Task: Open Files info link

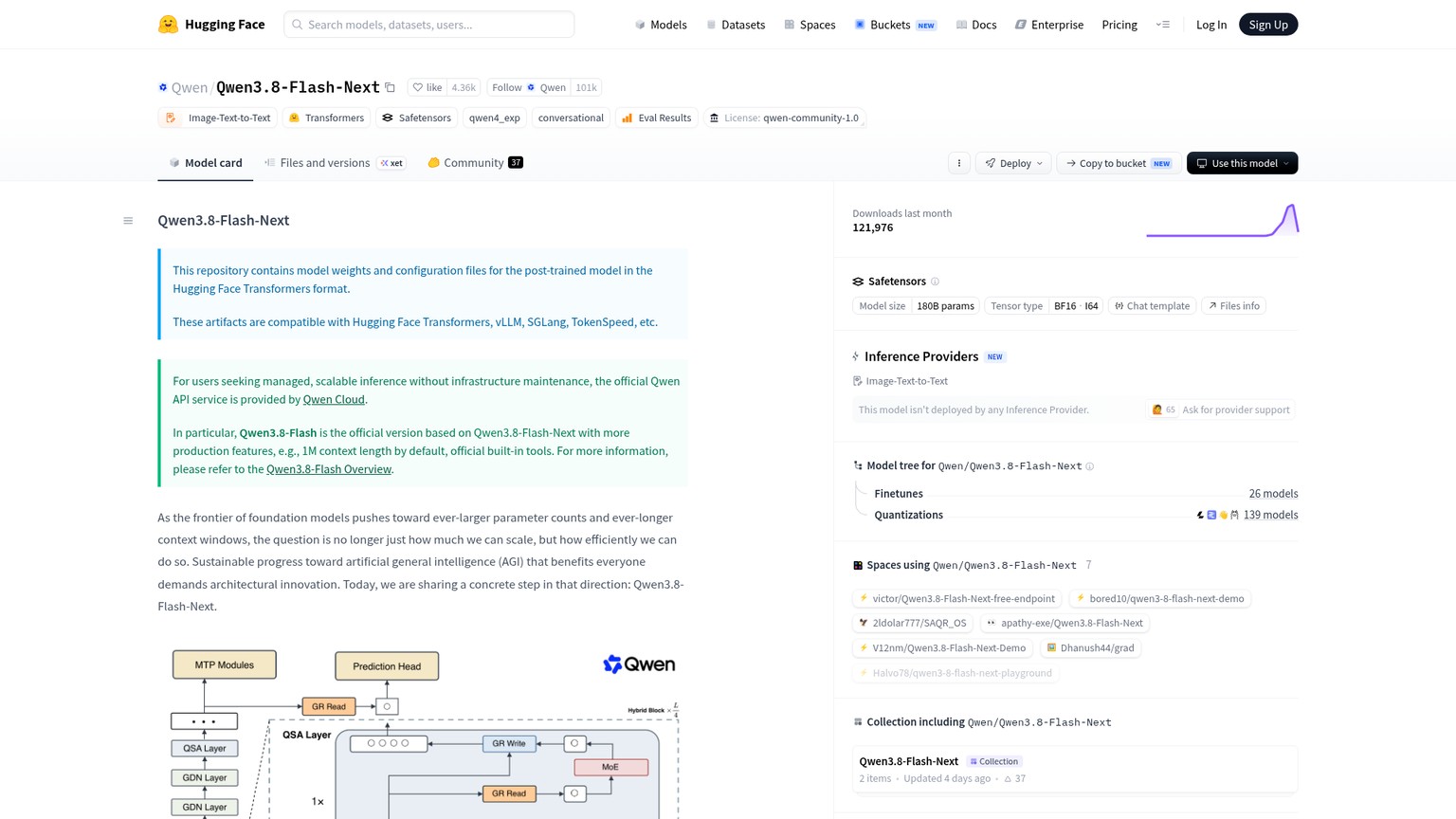Action: [1233, 306]
